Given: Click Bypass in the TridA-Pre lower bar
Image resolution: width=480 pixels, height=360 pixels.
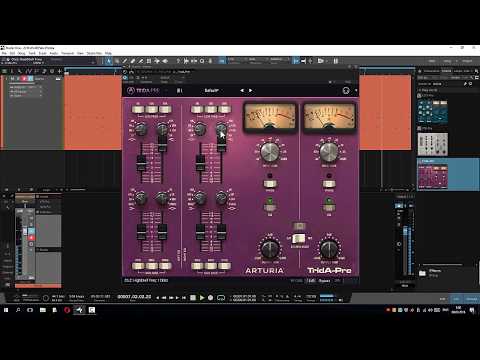Looking at the screenshot, I should pyautogui.click(x=324, y=281).
